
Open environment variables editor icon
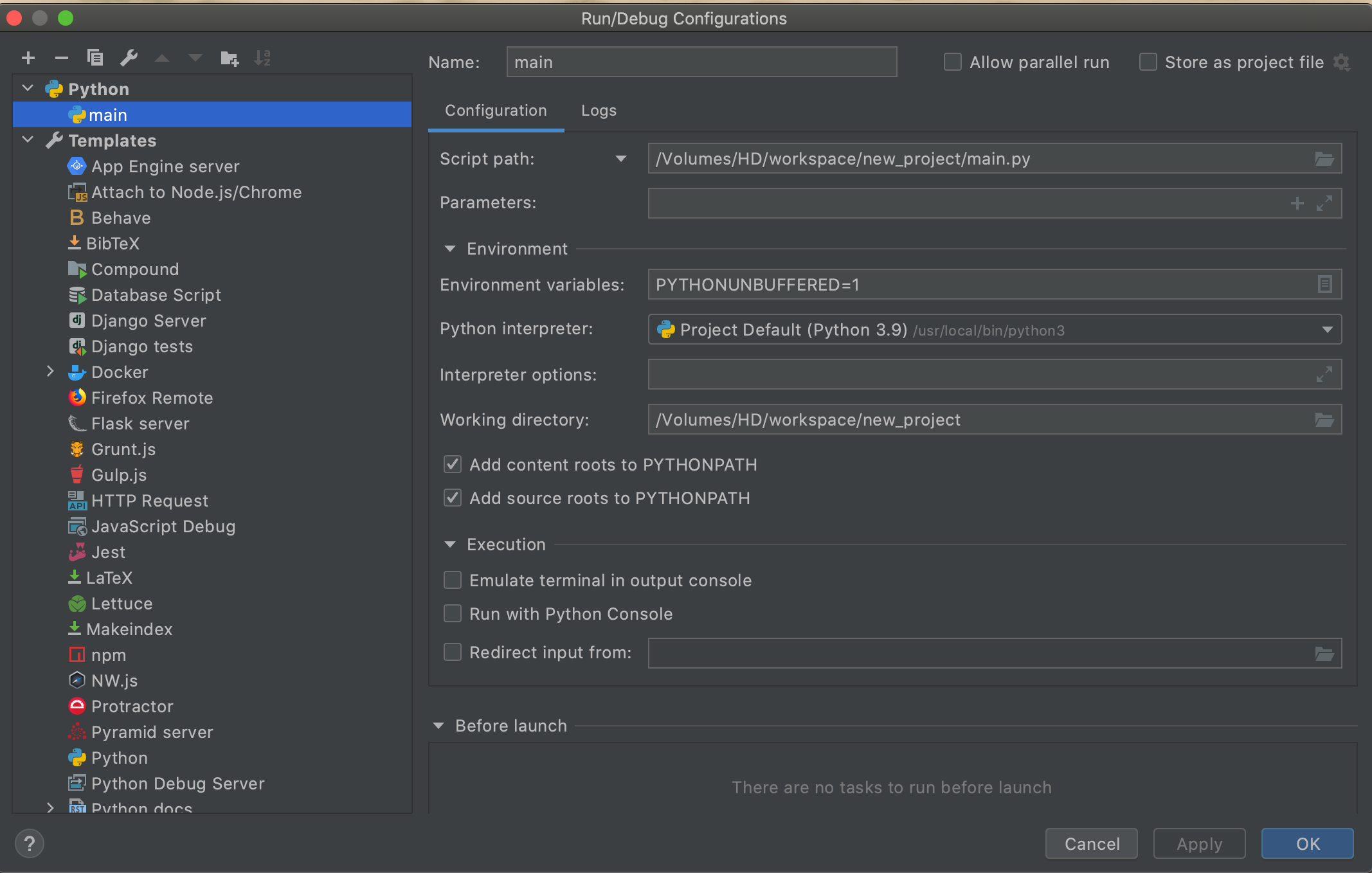coord(1324,284)
